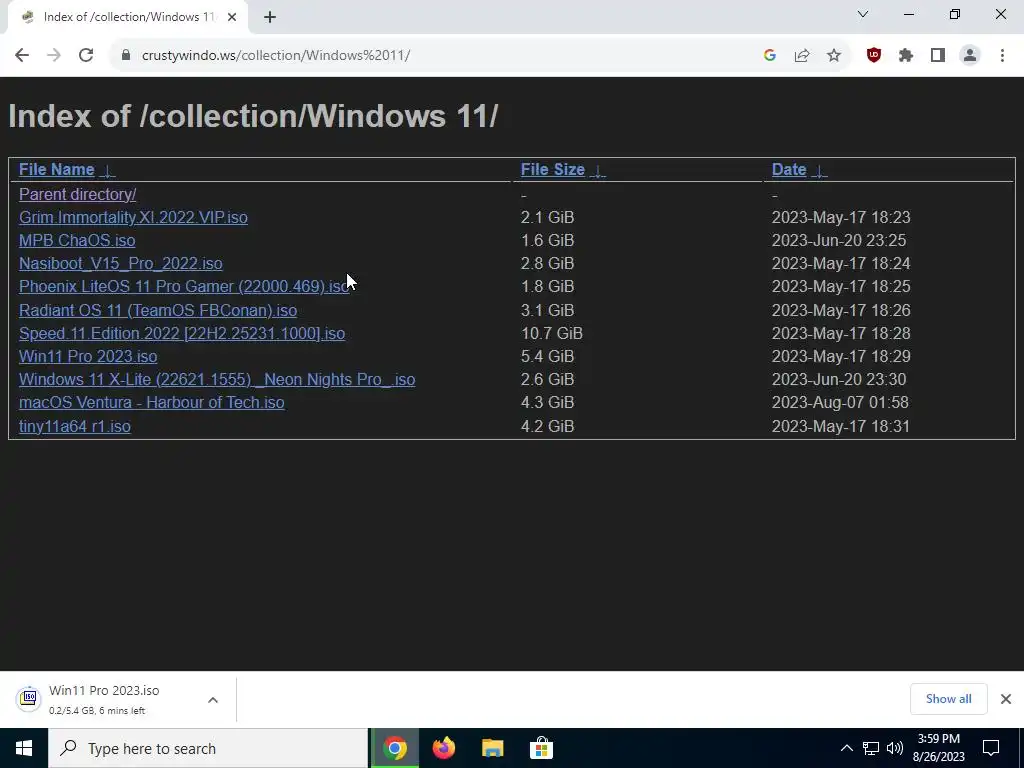View site information lock icon
This screenshot has width=1024, height=768.
click(125, 56)
